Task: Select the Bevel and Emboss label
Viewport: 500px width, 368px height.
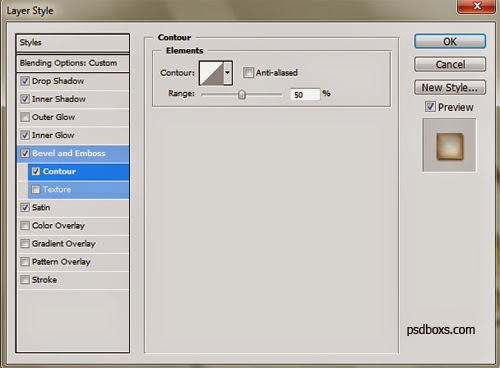Action: click(69, 153)
